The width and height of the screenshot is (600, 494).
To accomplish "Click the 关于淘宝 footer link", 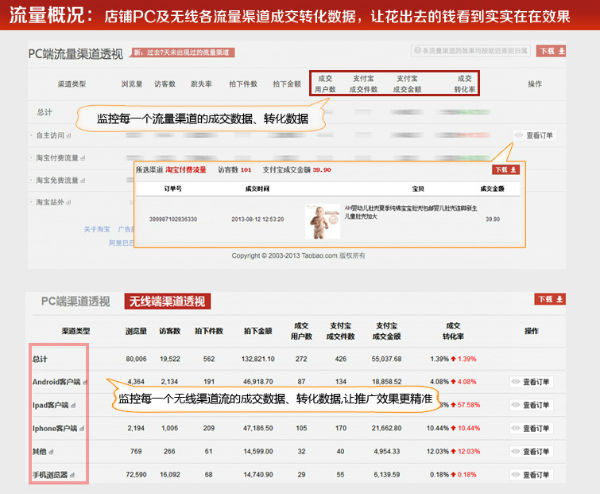I will pos(97,230).
